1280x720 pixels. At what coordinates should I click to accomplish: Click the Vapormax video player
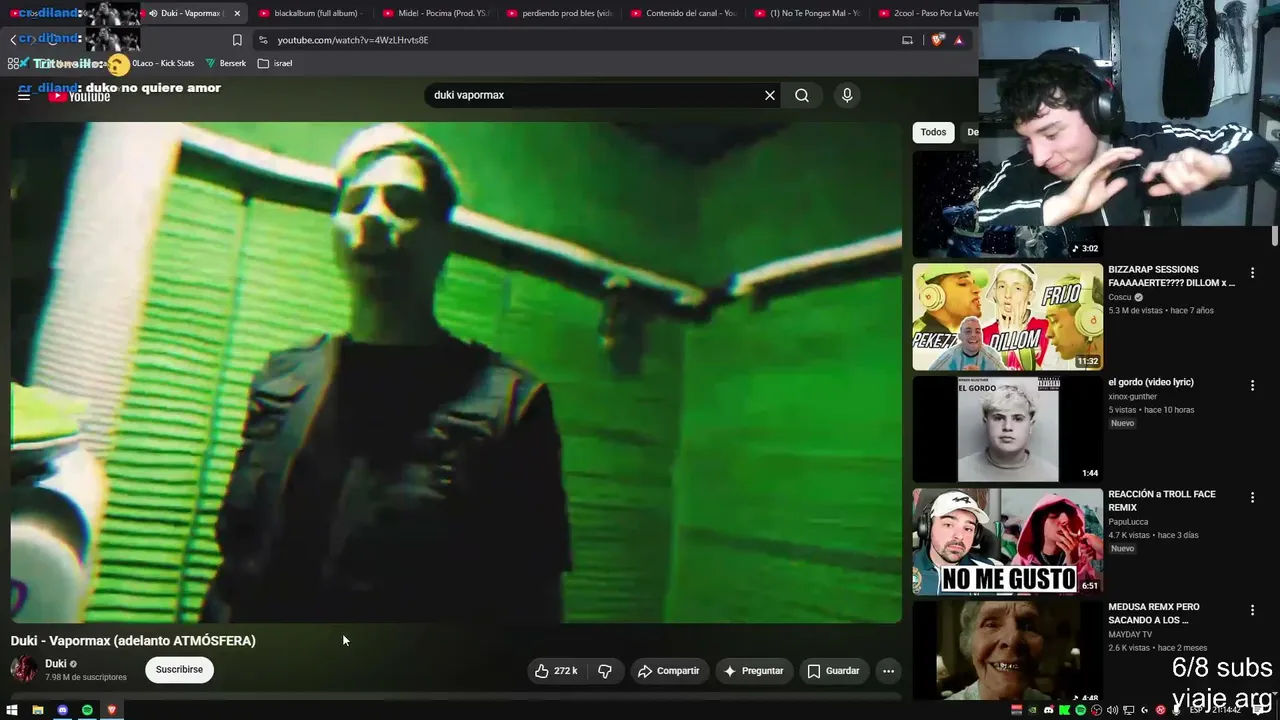point(456,372)
